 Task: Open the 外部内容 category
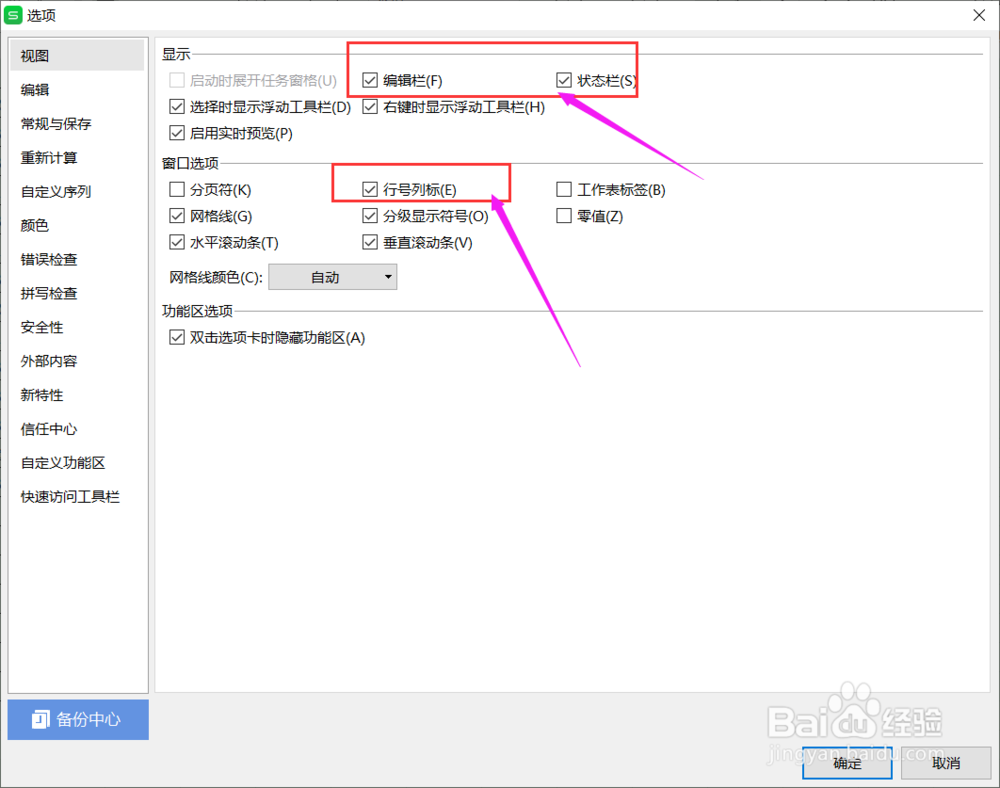(x=77, y=361)
